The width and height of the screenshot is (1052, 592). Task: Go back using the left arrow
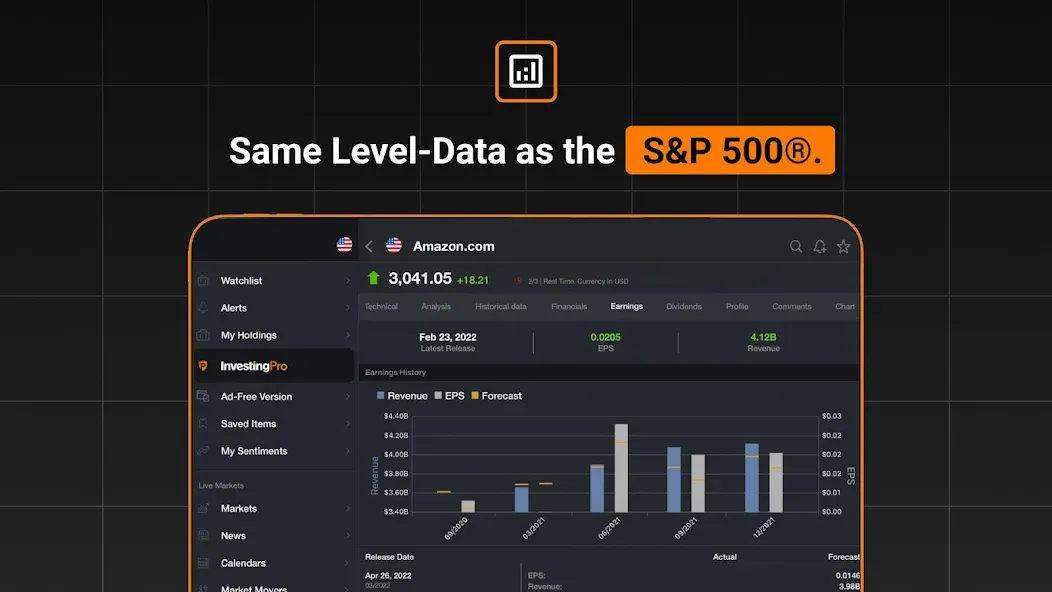click(369, 246)
